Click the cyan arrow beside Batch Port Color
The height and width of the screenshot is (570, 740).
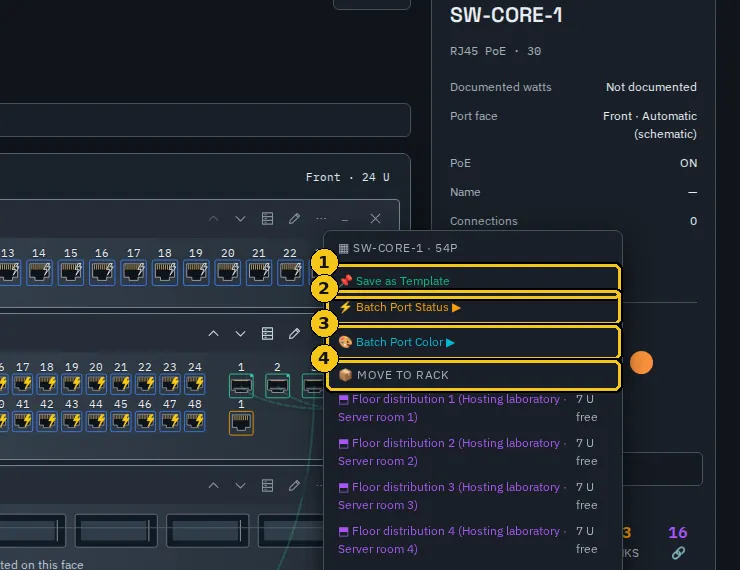pos(450,343)
